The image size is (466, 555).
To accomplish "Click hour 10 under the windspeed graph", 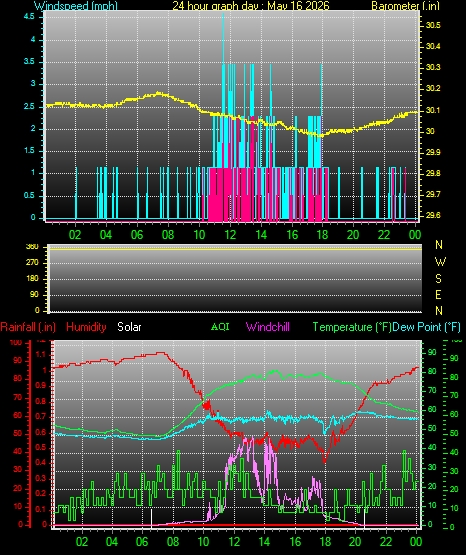I will [199, 234].
